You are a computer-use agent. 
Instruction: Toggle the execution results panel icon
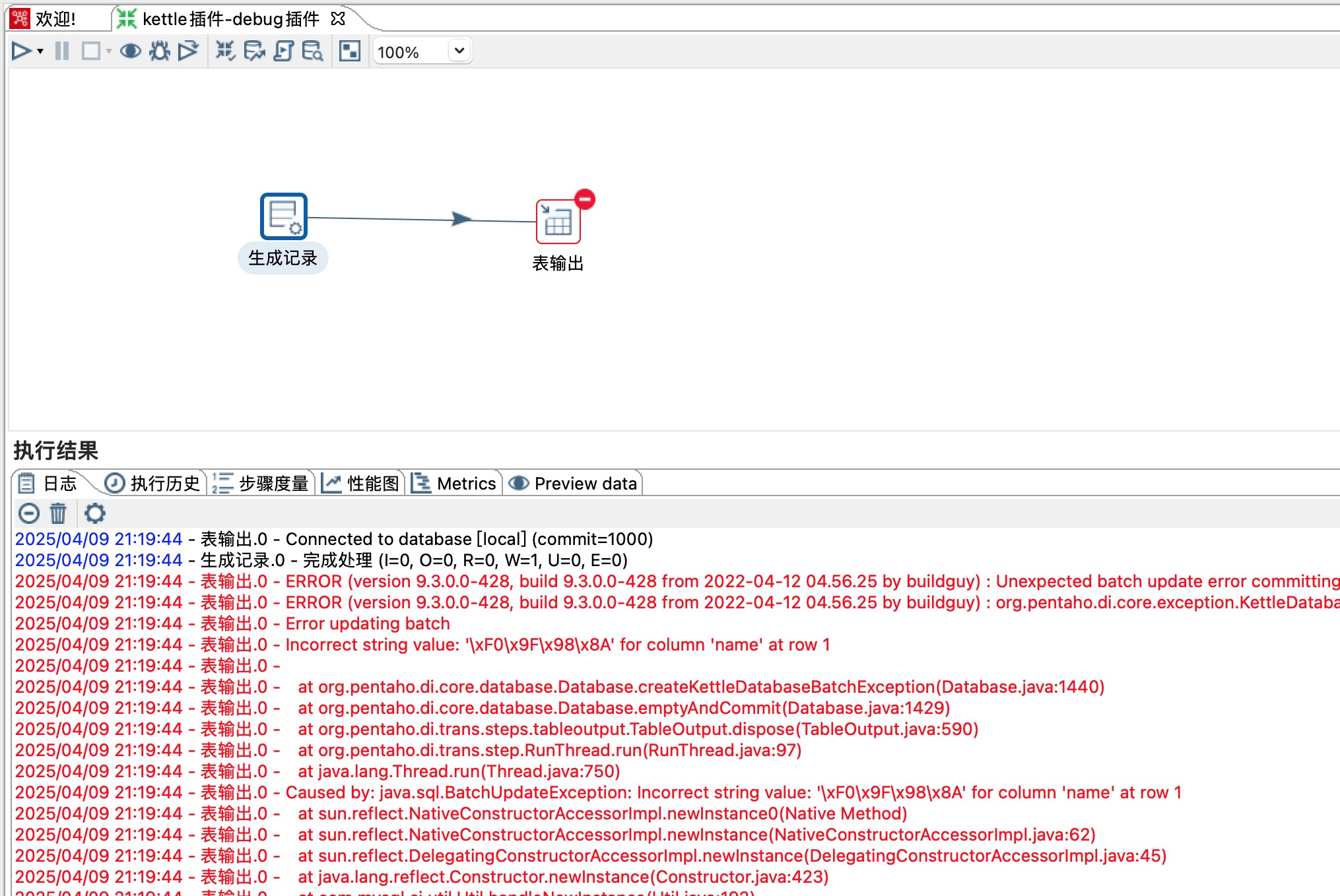pos(349,51)
